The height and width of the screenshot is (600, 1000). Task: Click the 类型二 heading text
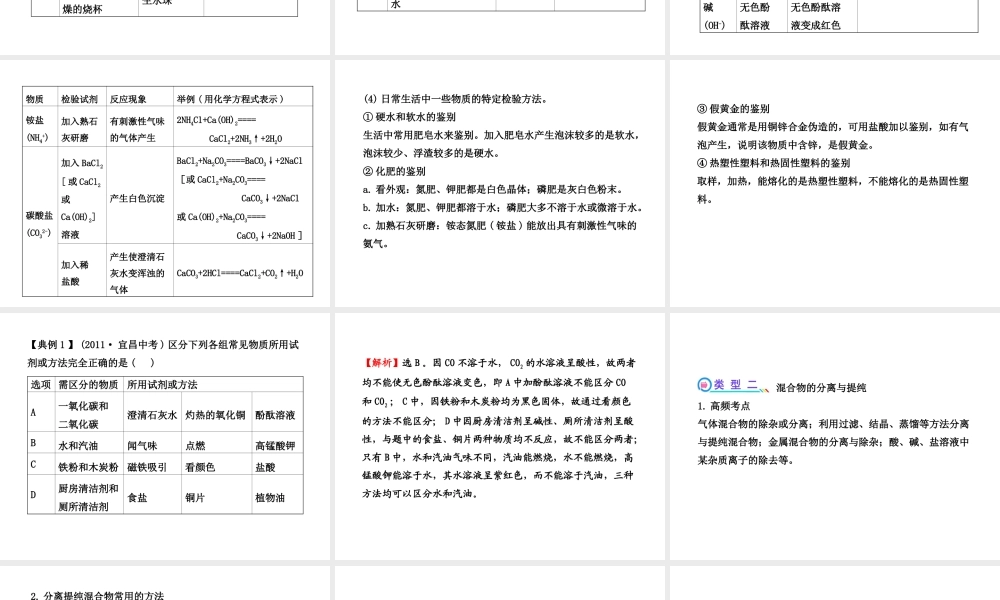click(x=735, y=384)
